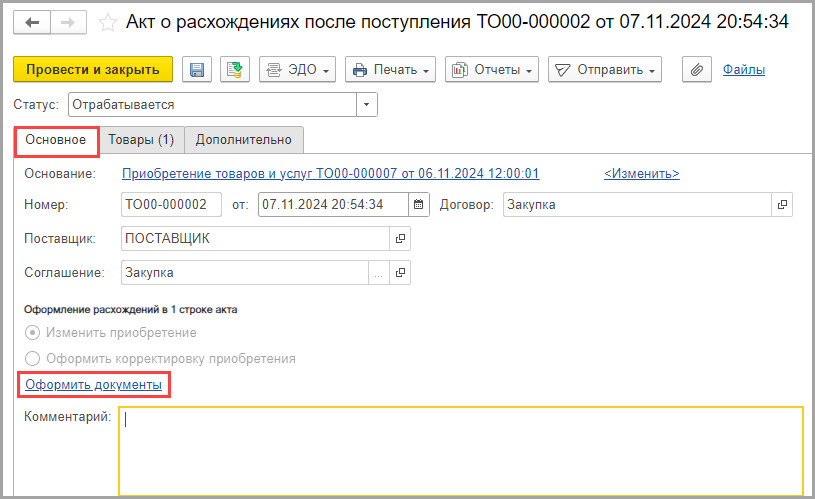Screen dimensions: 815x499
Task: Open the Отчеты dropdown menu
Action: (x=492, y=70)
